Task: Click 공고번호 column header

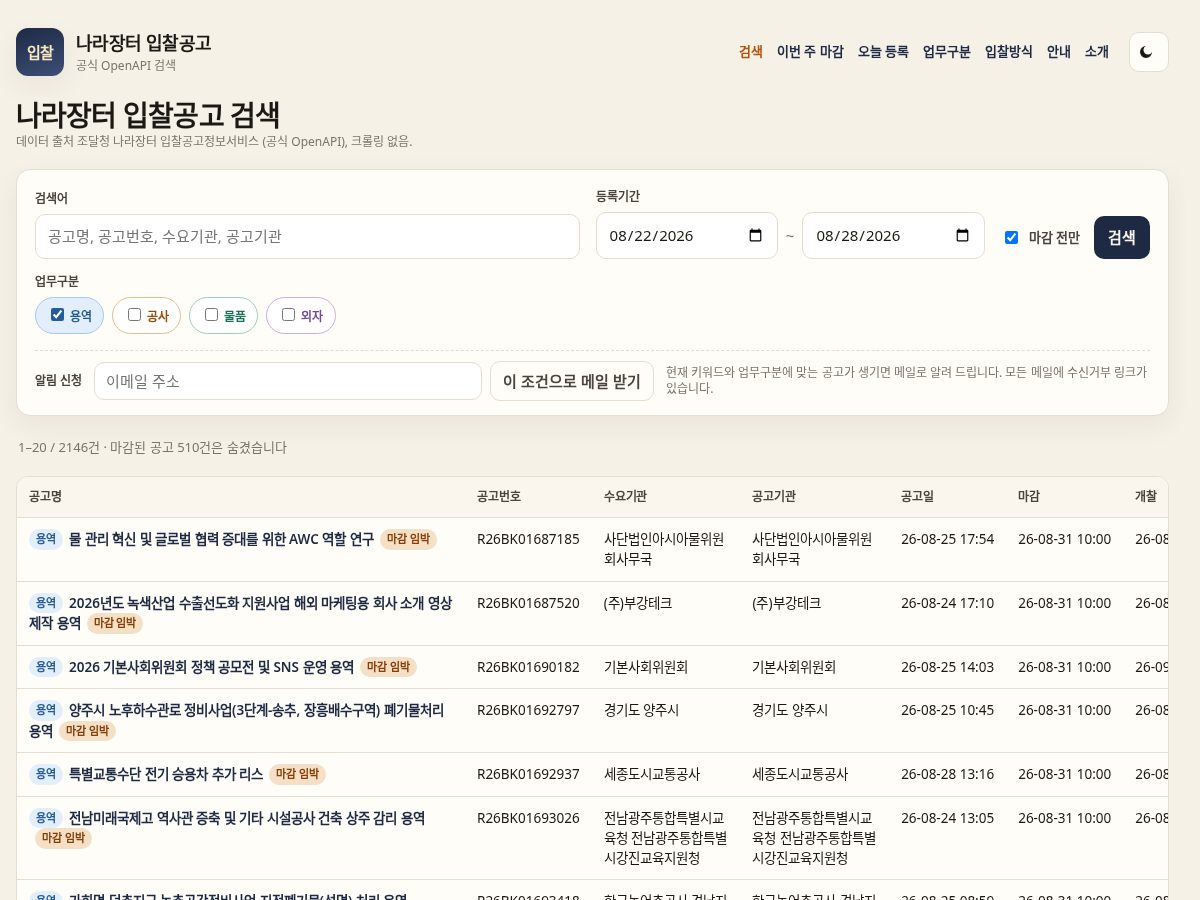Action: click(499, 496)
